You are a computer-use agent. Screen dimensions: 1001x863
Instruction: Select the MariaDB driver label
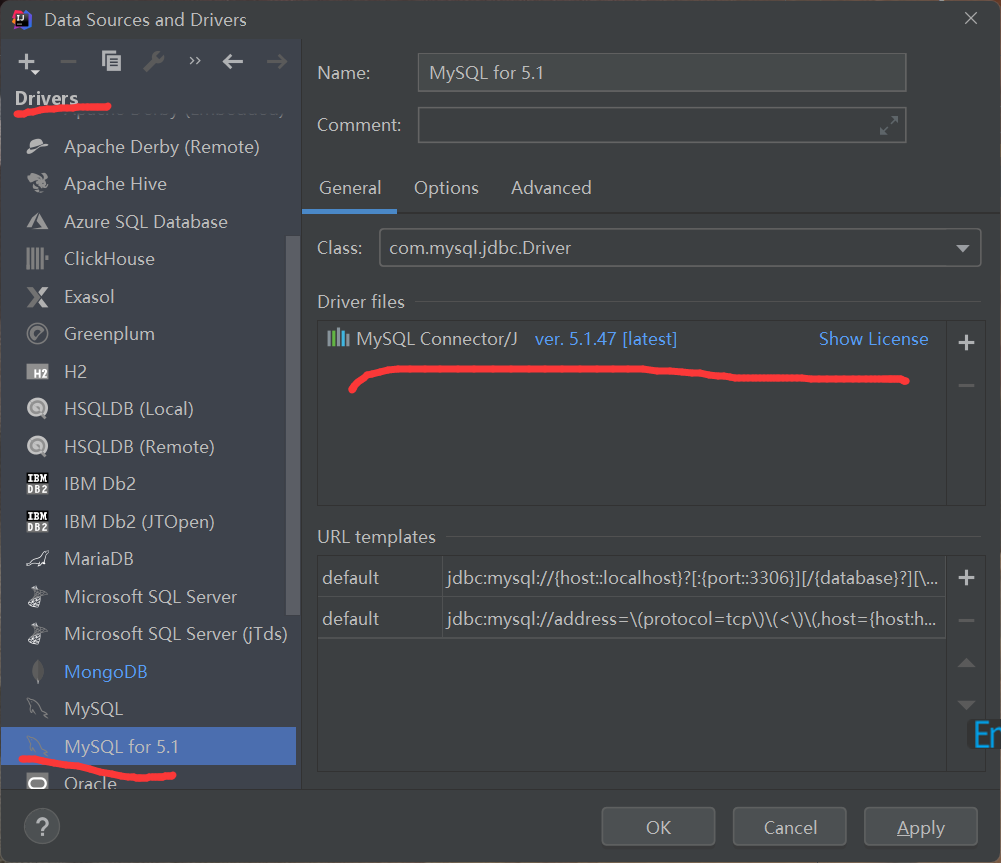99,559
